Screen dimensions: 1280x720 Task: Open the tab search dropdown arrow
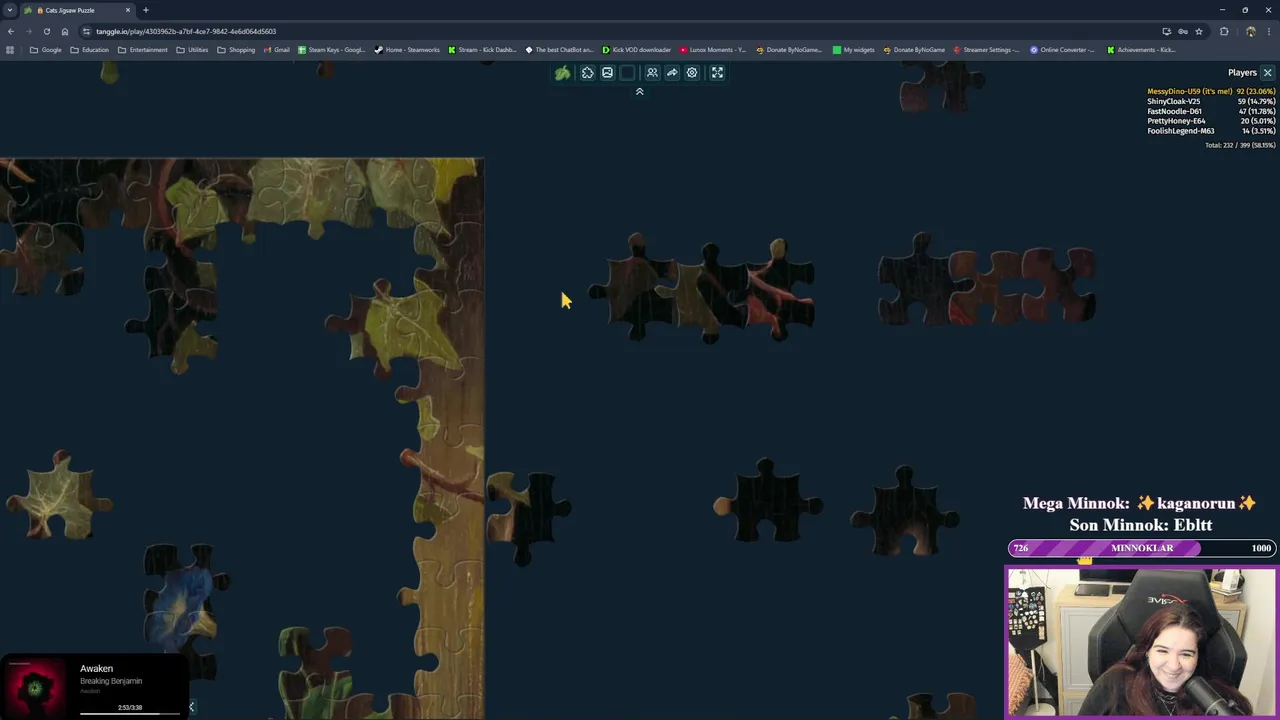pyautogui.click(x=10, y=10)
